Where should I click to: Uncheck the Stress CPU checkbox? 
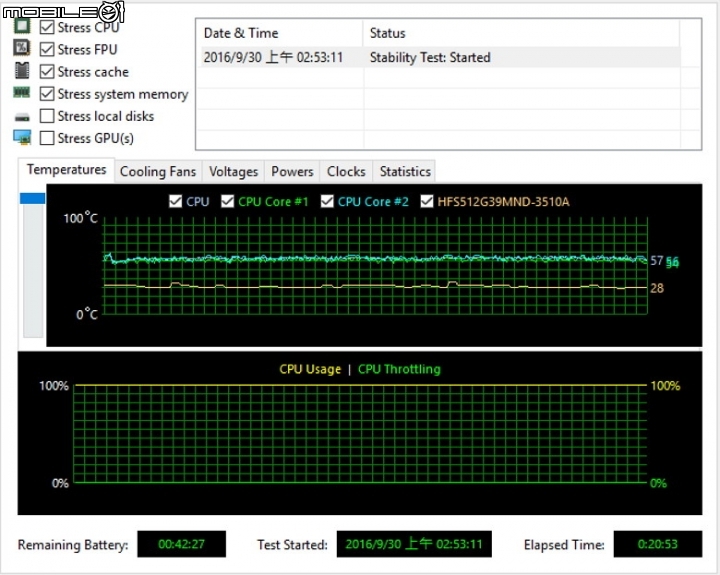pos(47,27)
